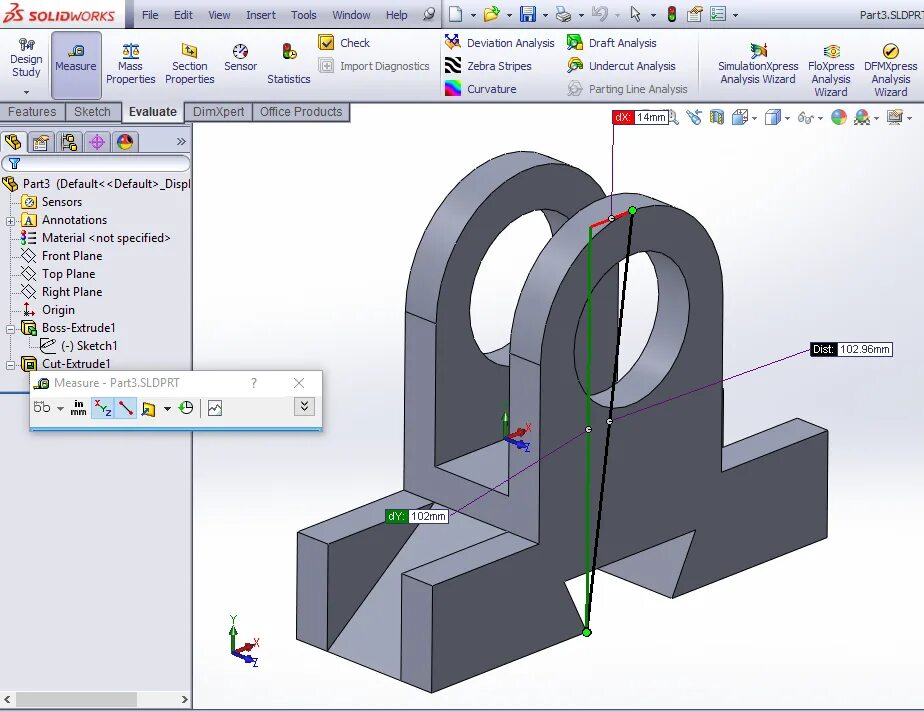Click the Section View icon
The height and width of the screenshot is (712, 924).
[x=717, y=117]
